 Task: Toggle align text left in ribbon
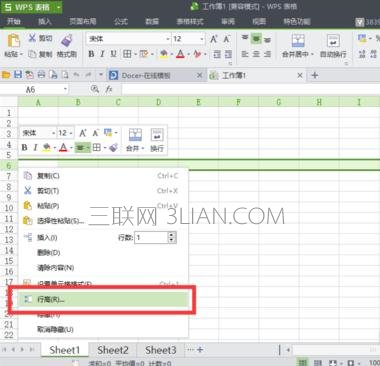pos(245,54)
